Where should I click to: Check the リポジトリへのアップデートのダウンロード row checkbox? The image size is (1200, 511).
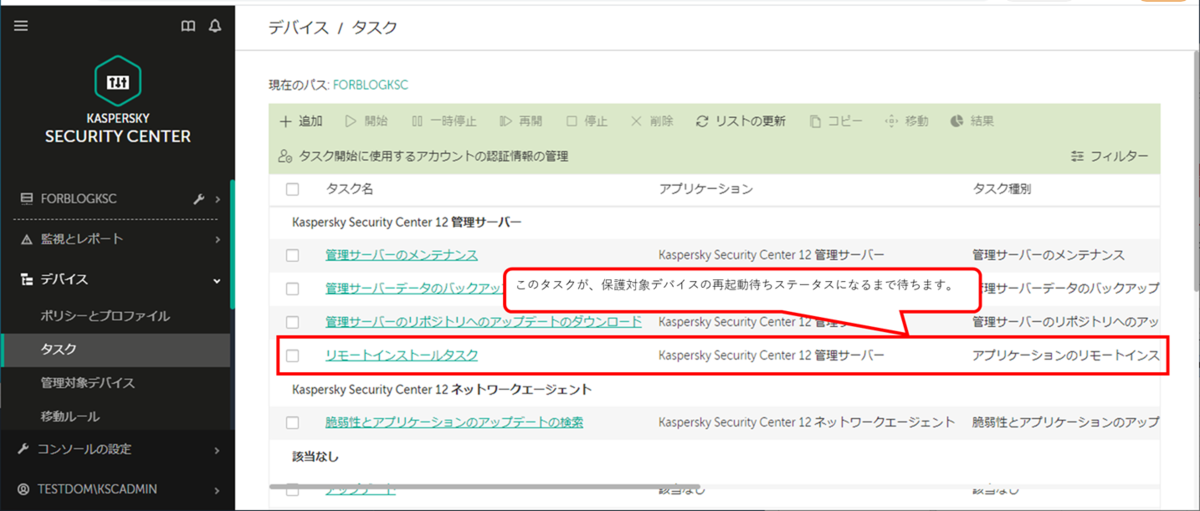coord(292,322)
